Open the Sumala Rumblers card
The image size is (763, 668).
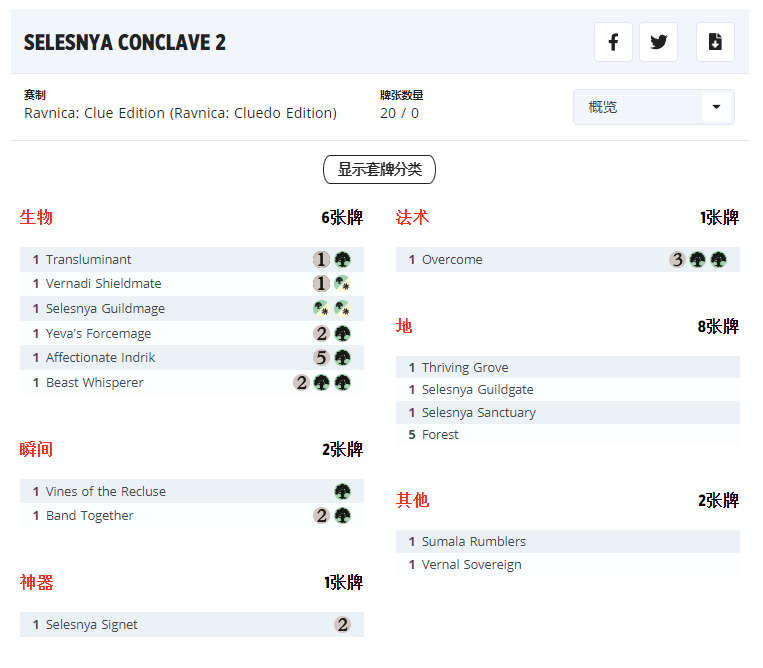[473, 542]
